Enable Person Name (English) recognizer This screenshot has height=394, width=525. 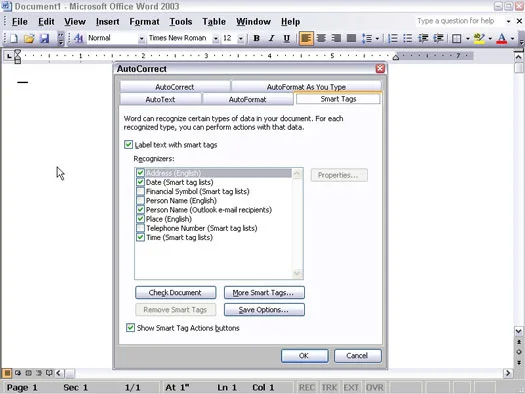point(140,201)
